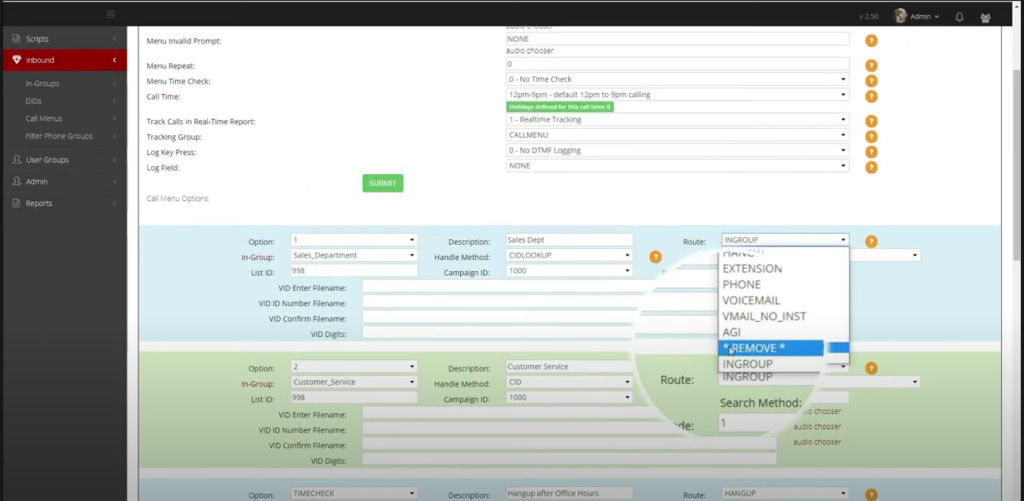Click the page vertical scrollbar
1024x501 pixels.
1018,163
